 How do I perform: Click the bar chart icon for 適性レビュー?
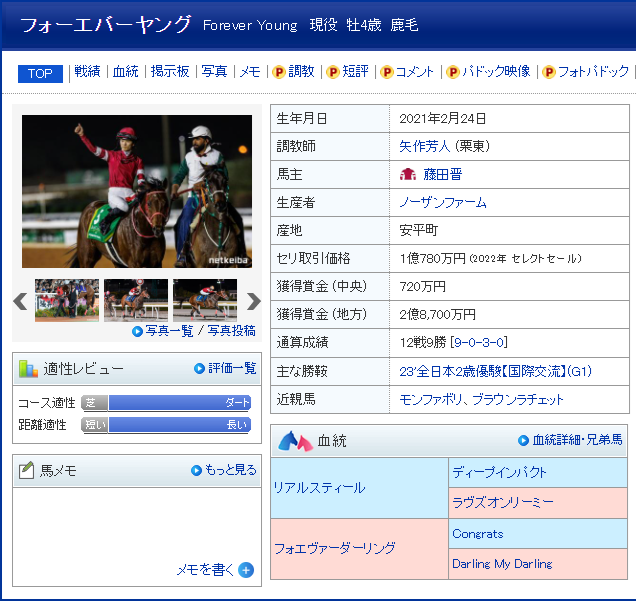(x=28, y=369)
